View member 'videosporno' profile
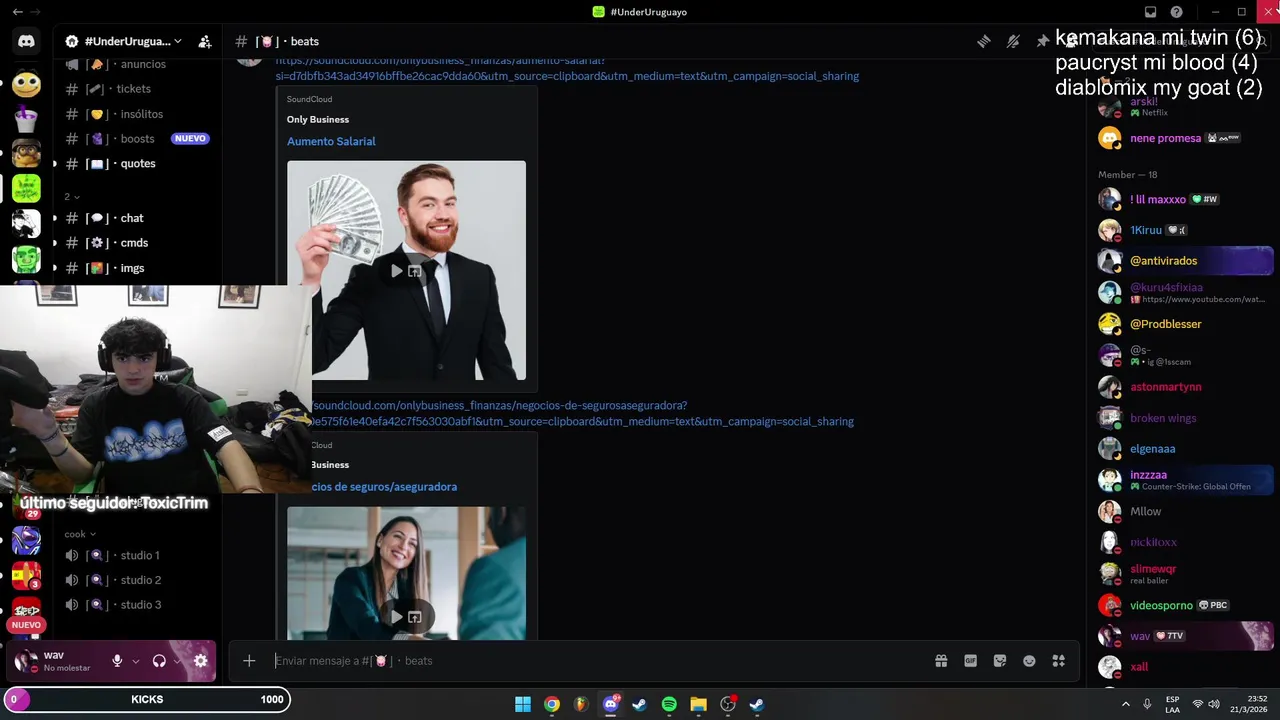The image size is (1280, 720). (1186, 605)
